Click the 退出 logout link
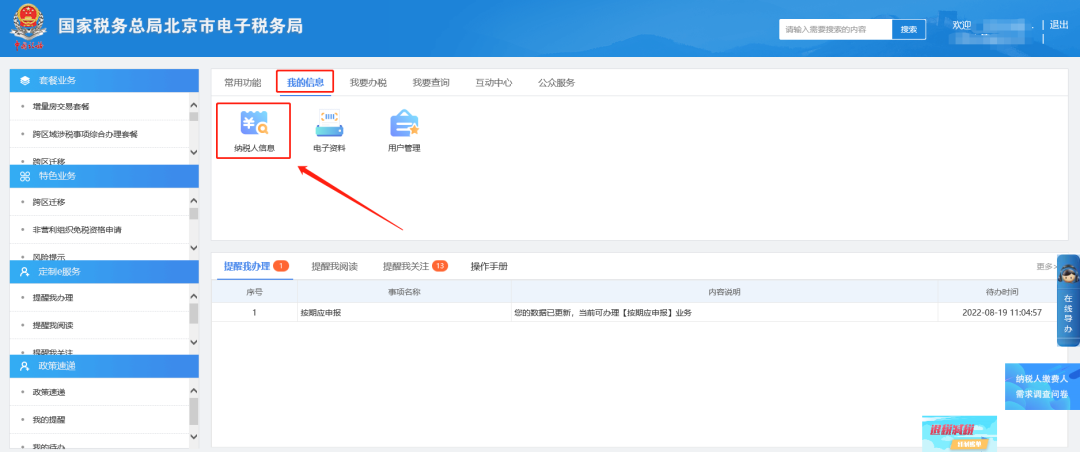The image size is (1080, 452). [1059, 25]
